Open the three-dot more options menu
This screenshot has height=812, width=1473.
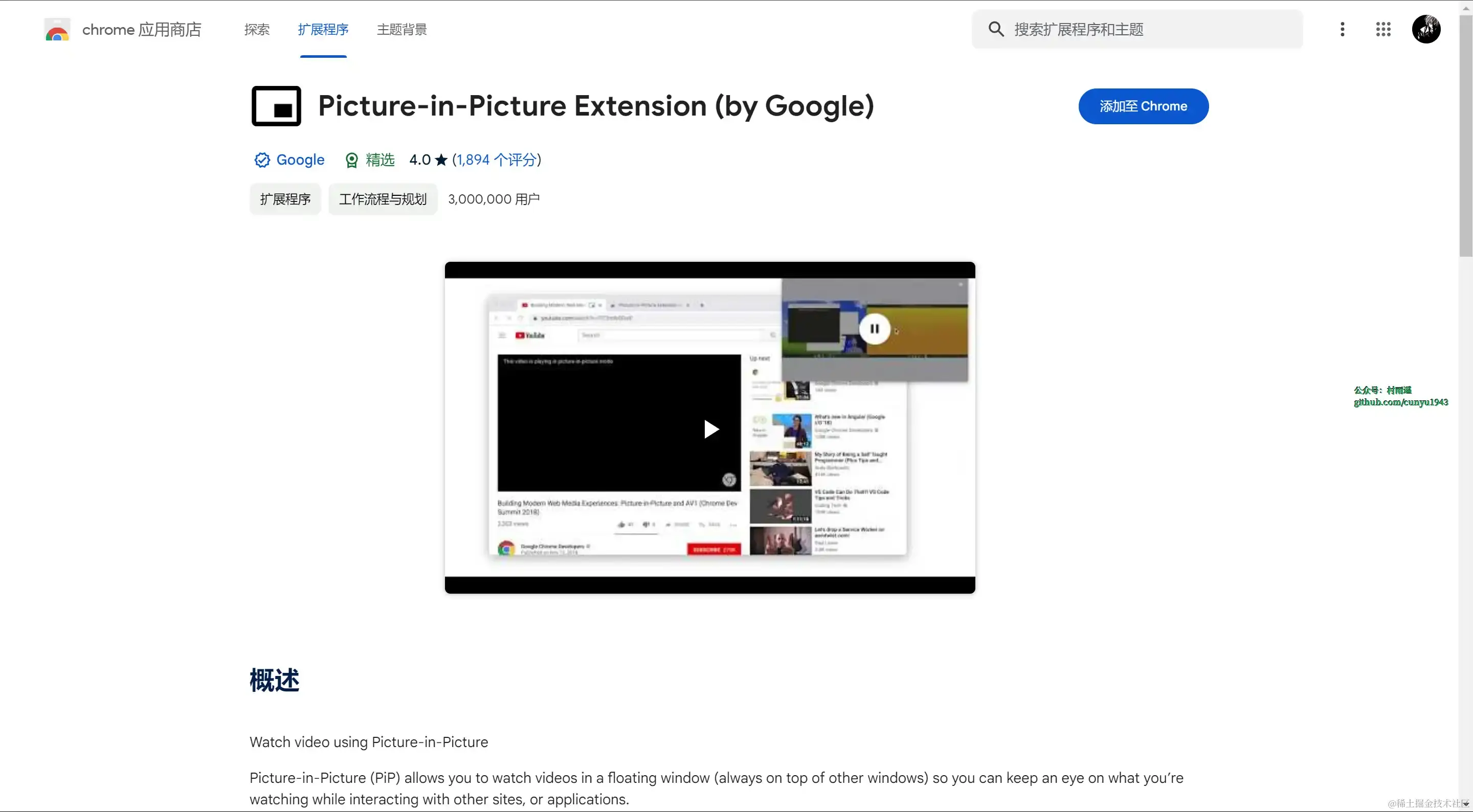coord(1342,29)
